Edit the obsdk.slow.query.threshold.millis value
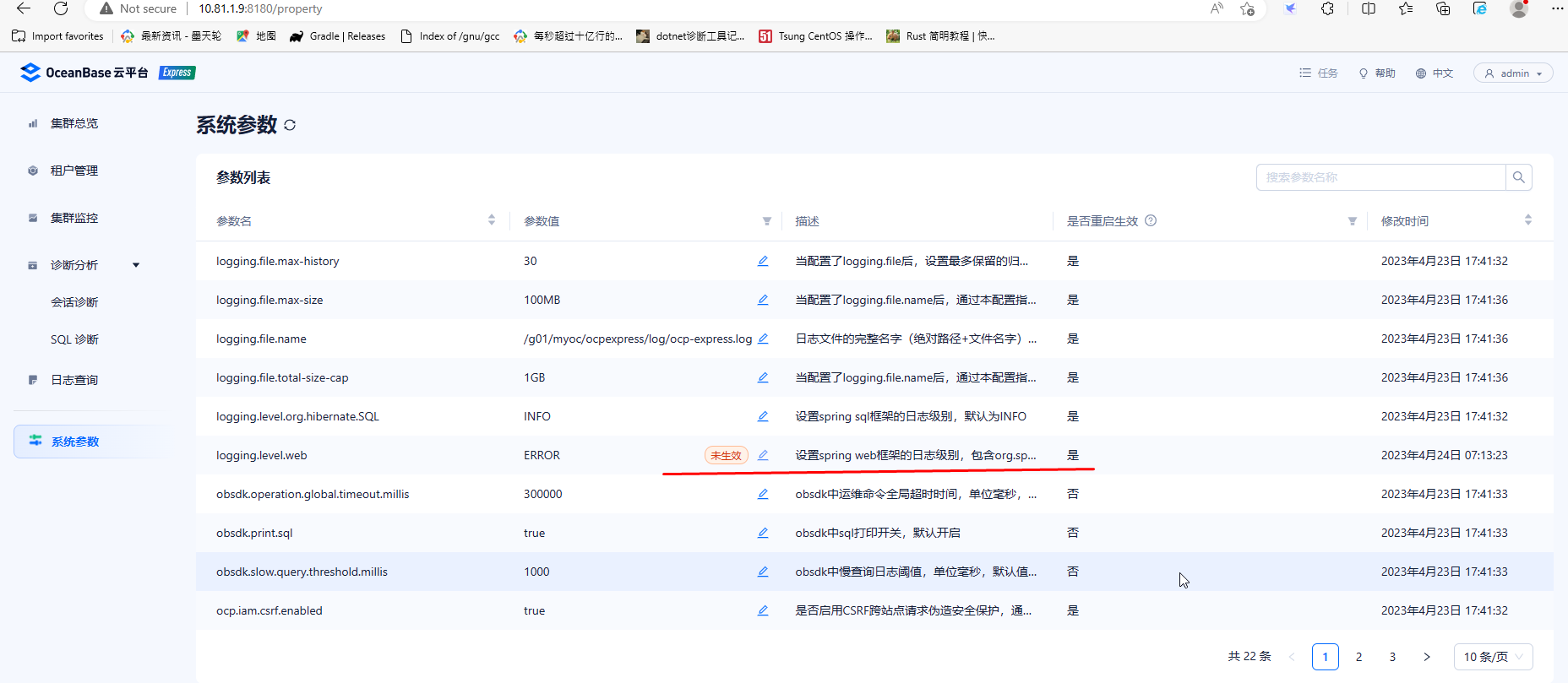The height and width of the screenshot is (683, 1568). point(763,572)
